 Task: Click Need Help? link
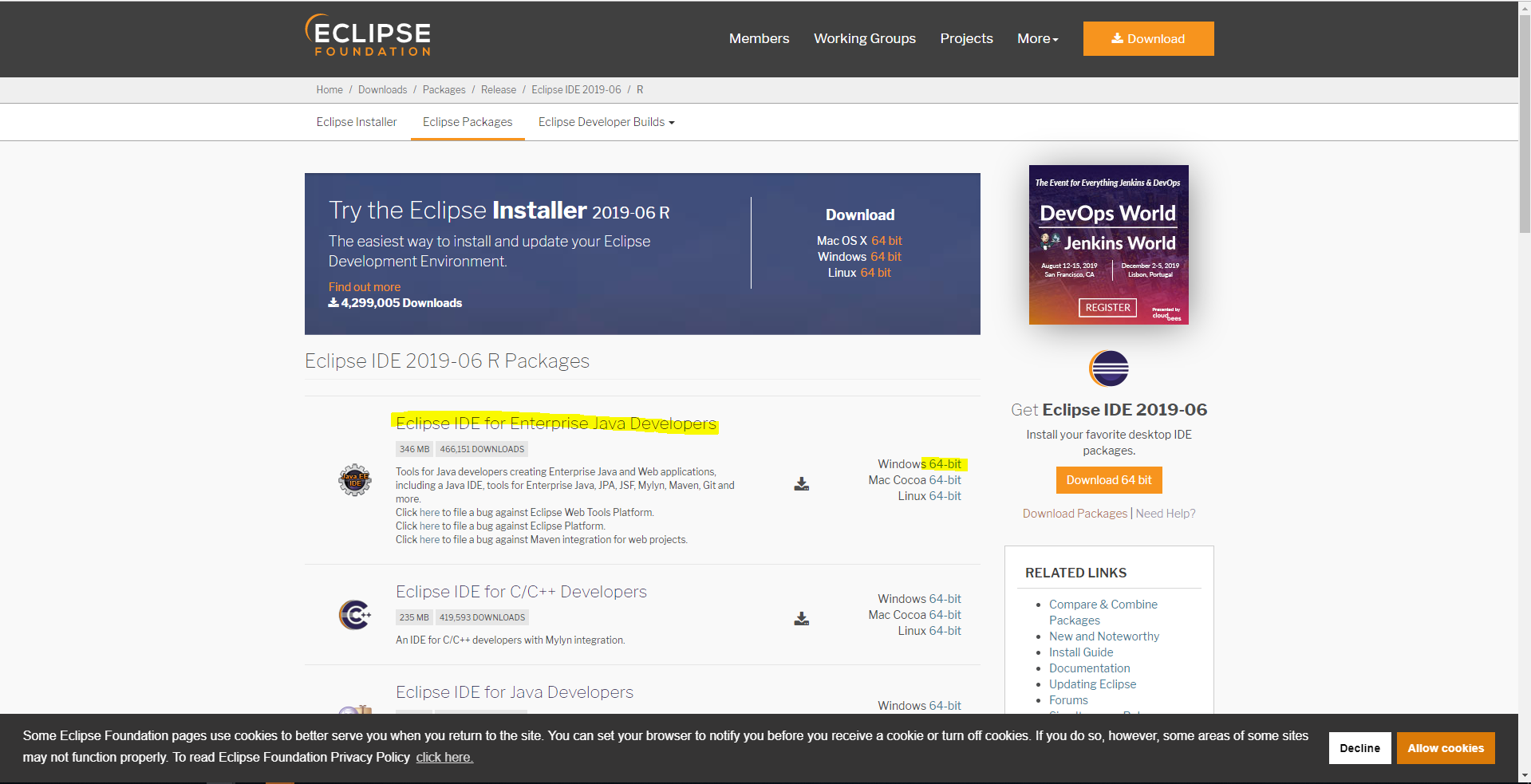pos(1166,514)
